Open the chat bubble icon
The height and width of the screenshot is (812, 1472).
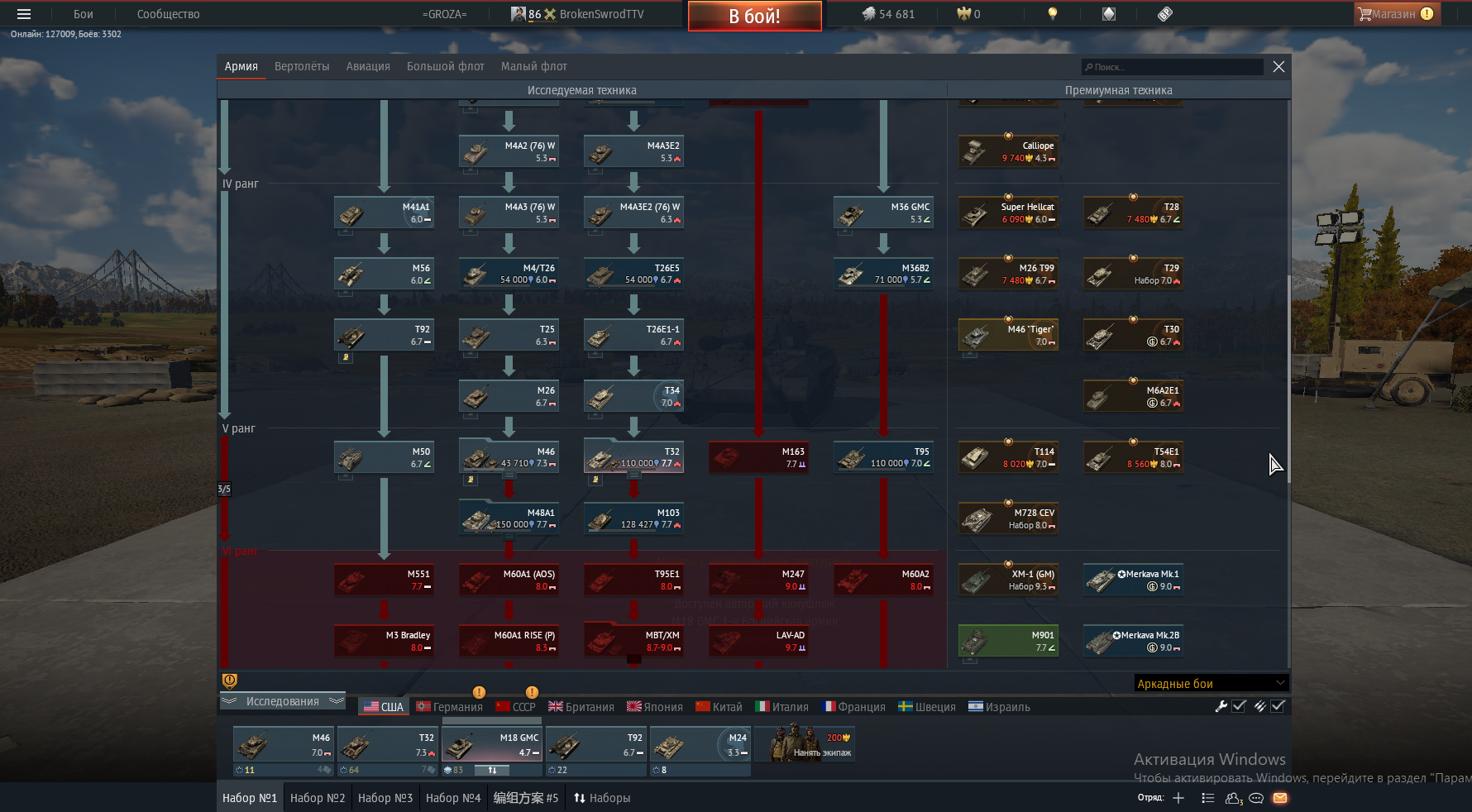[1256, 798]
